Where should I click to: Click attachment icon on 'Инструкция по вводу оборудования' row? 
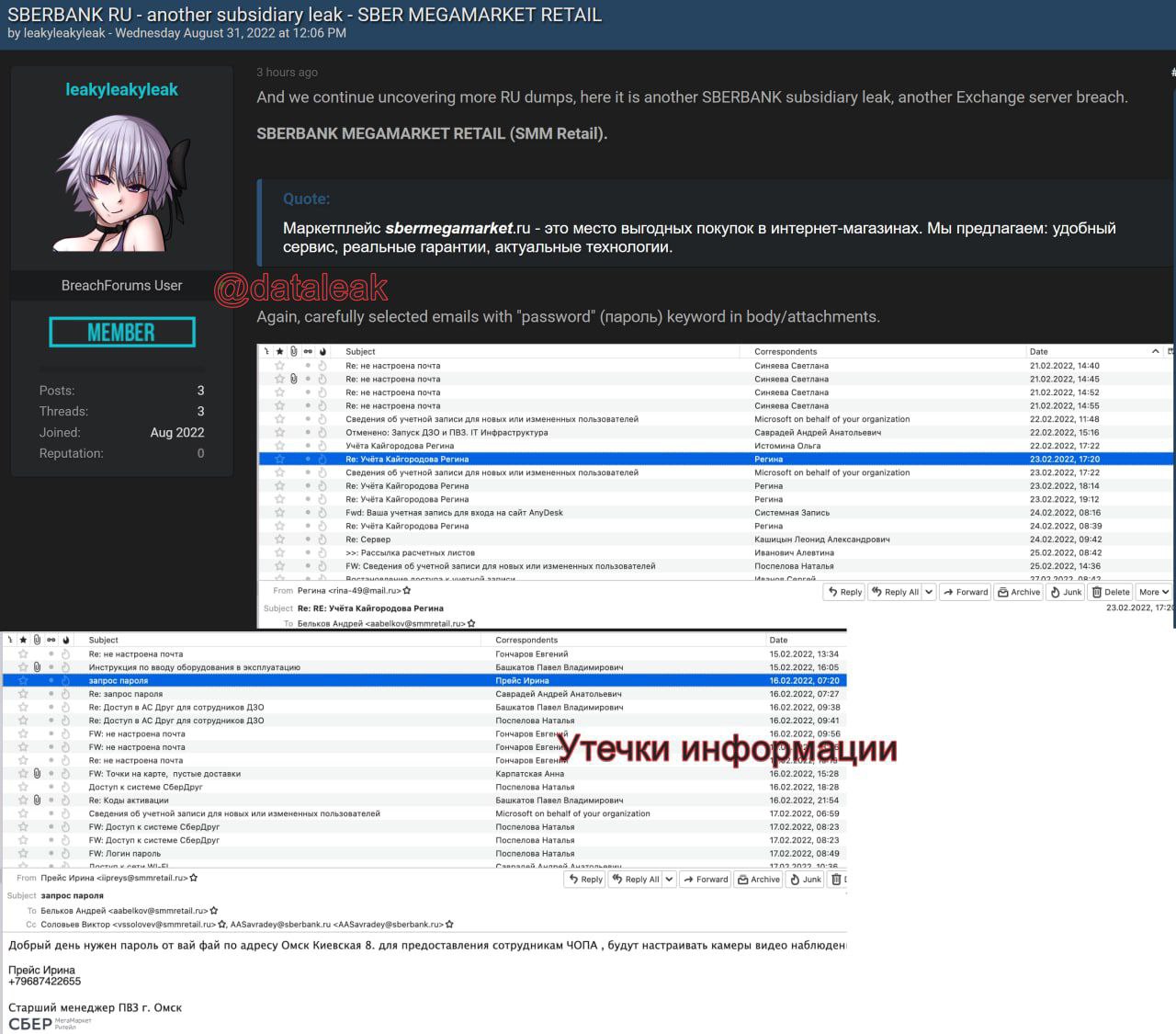coord(37,667)
